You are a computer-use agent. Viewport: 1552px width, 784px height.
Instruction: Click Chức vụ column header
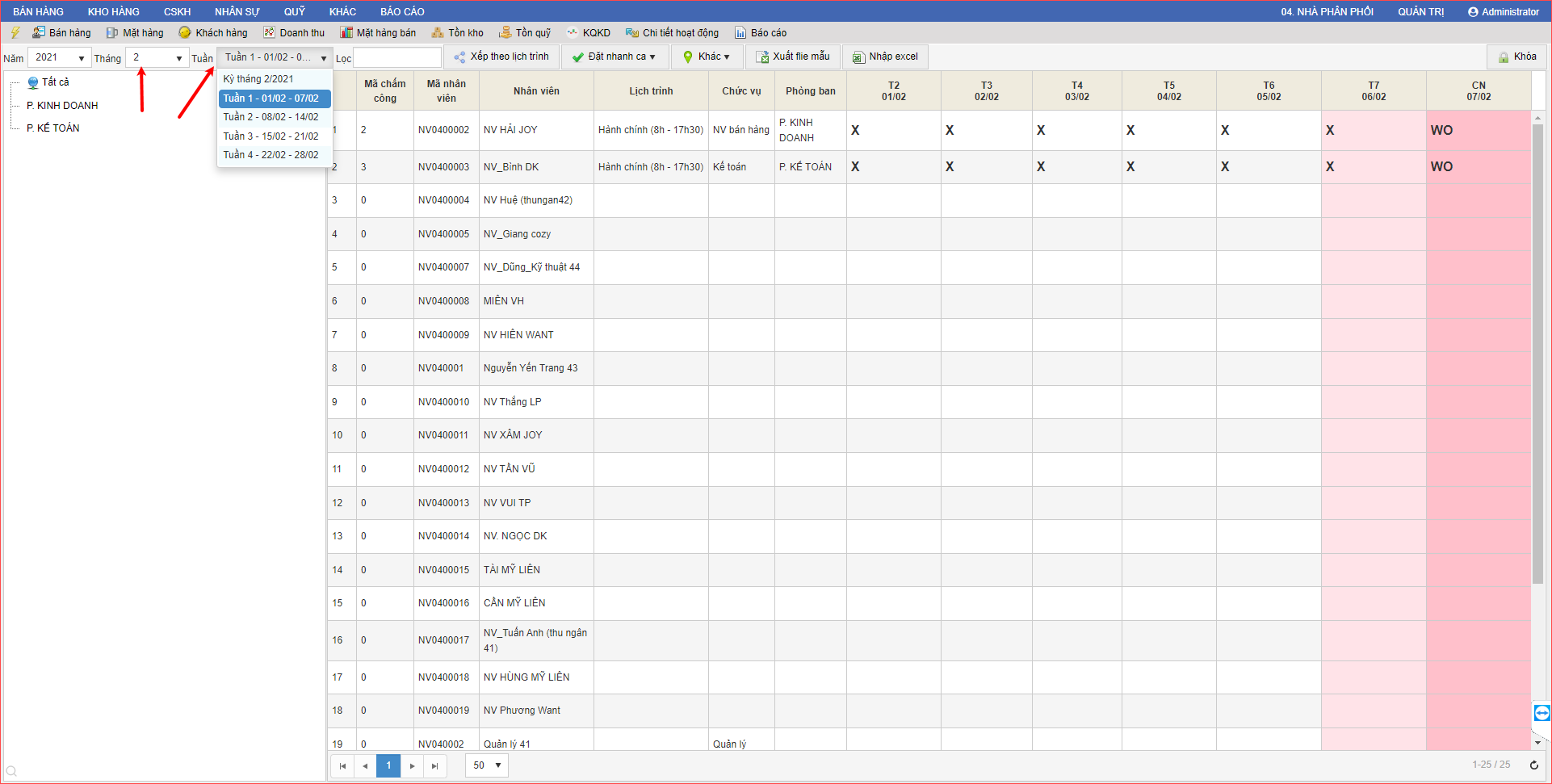tap(741, 91)
